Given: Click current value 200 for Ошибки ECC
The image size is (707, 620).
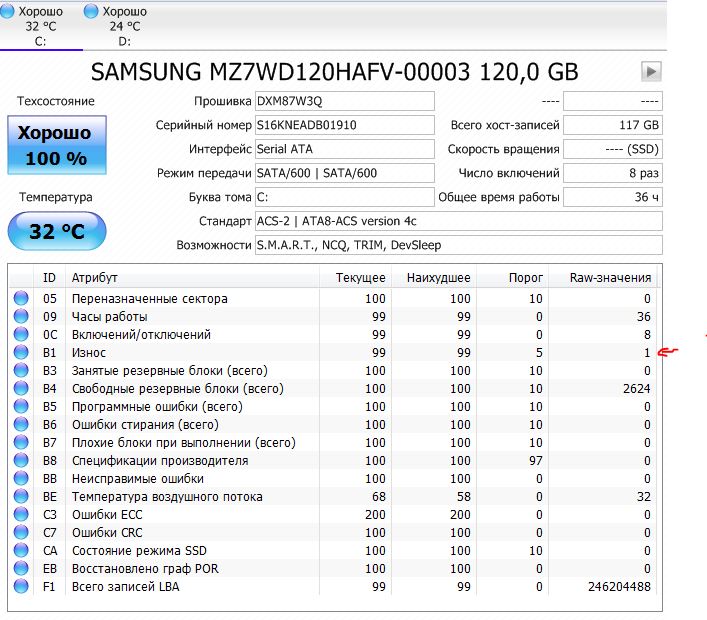Looking at the screenshot, I should (375, 515).
